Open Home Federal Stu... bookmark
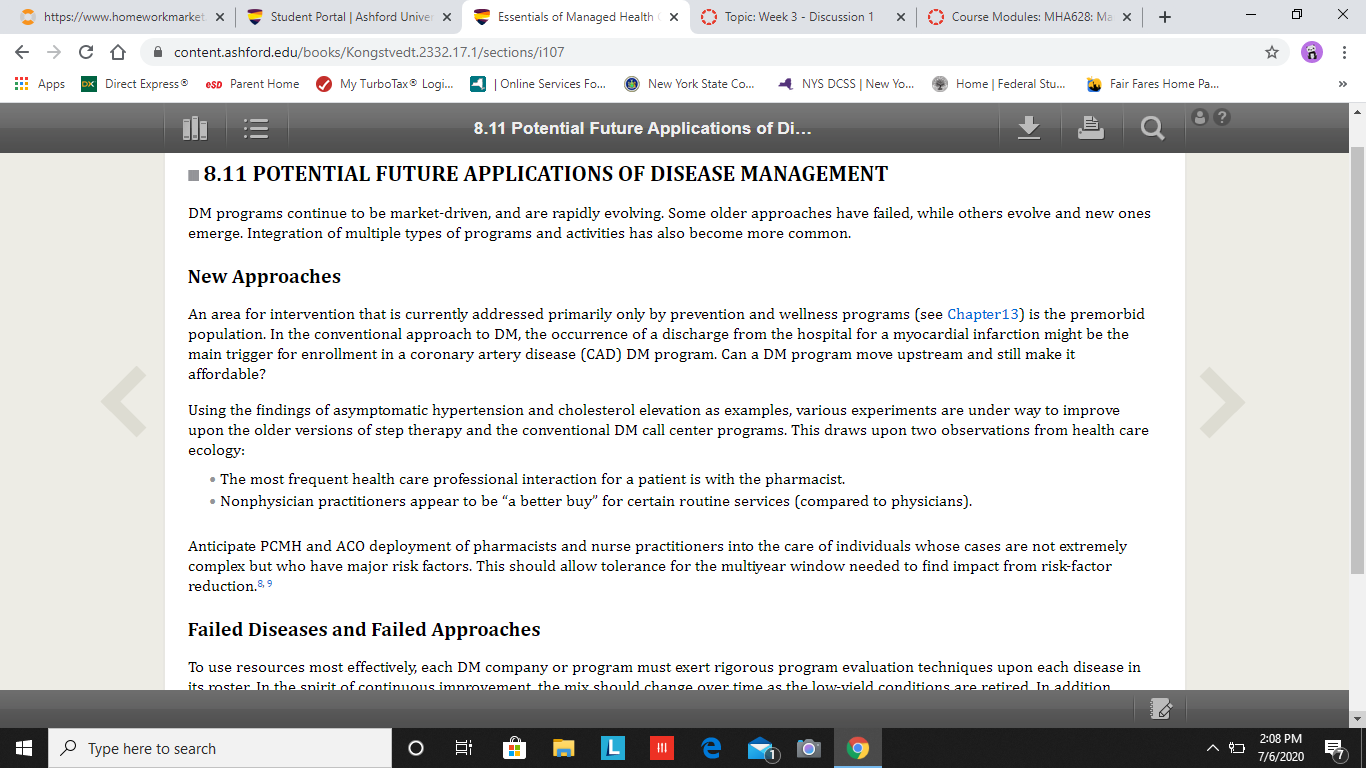The width and height of the screenshot is (1366, 768). [999, 84]
